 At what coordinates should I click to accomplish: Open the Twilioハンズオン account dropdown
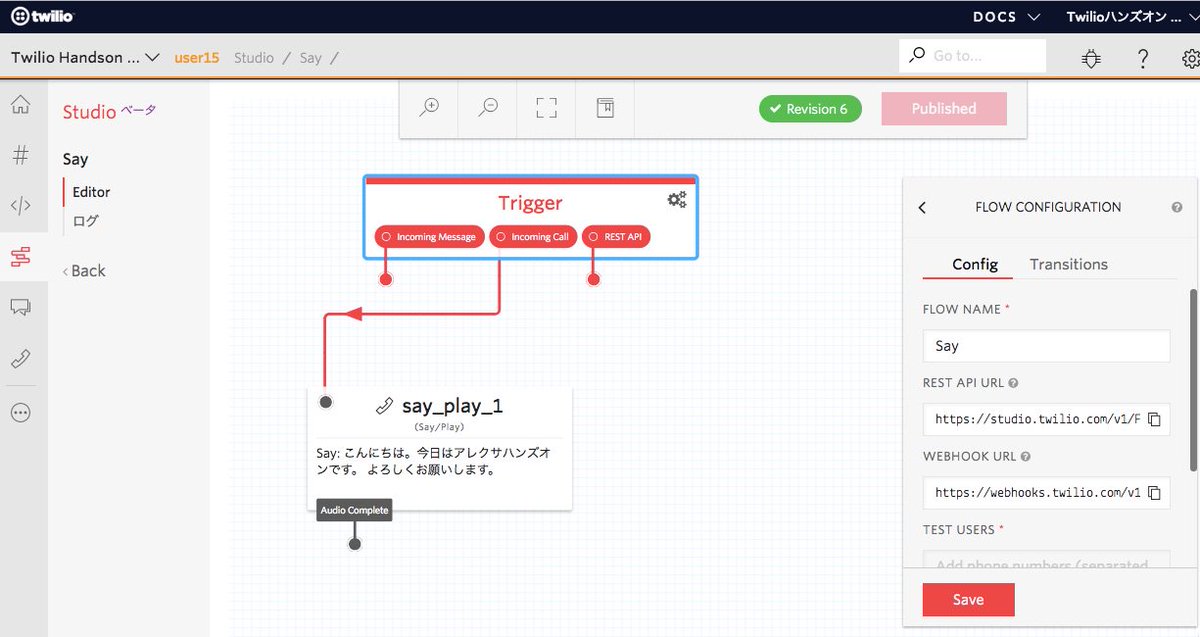(x=1132, y=17)
